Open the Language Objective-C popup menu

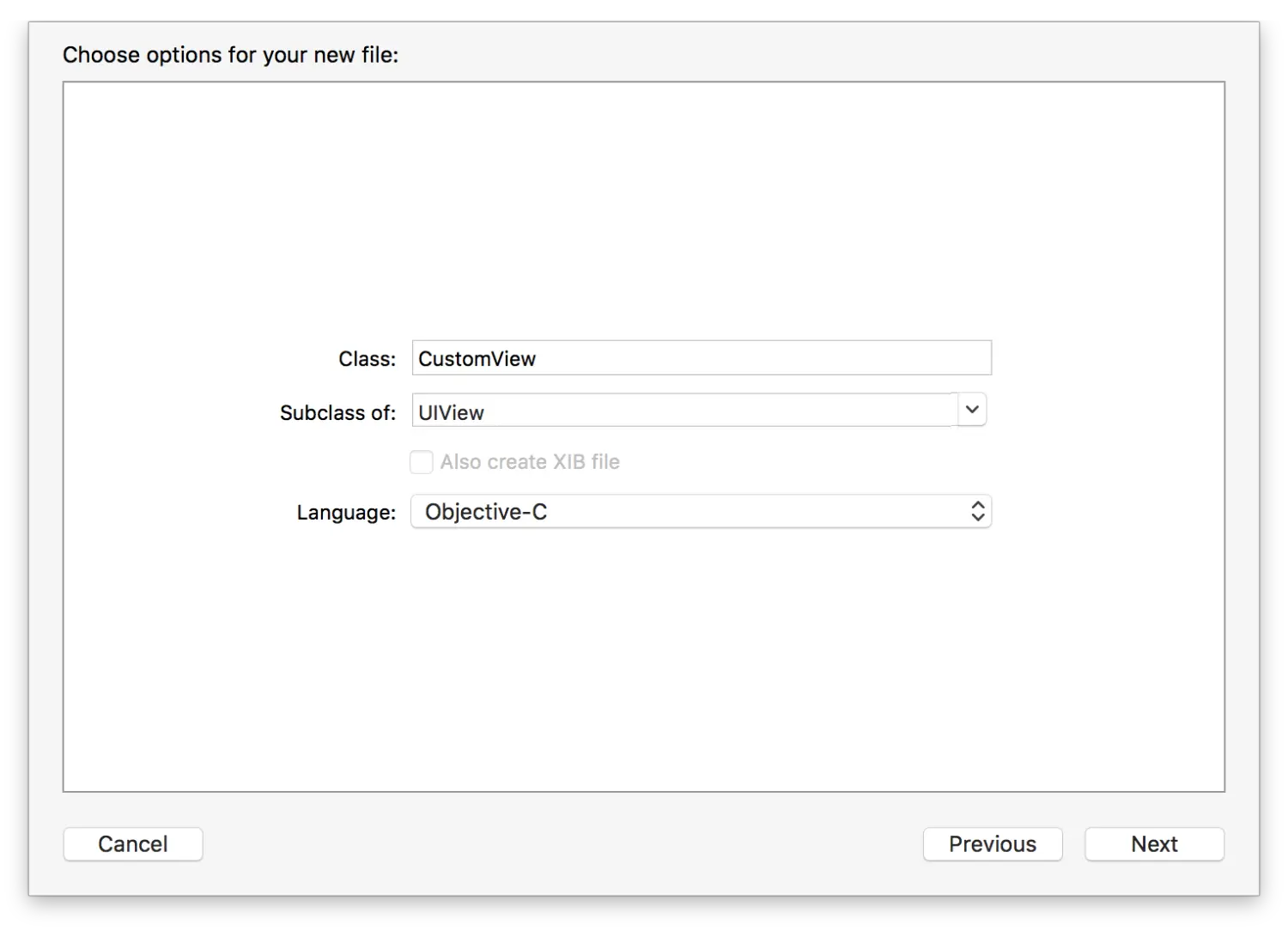pos(702,512)
